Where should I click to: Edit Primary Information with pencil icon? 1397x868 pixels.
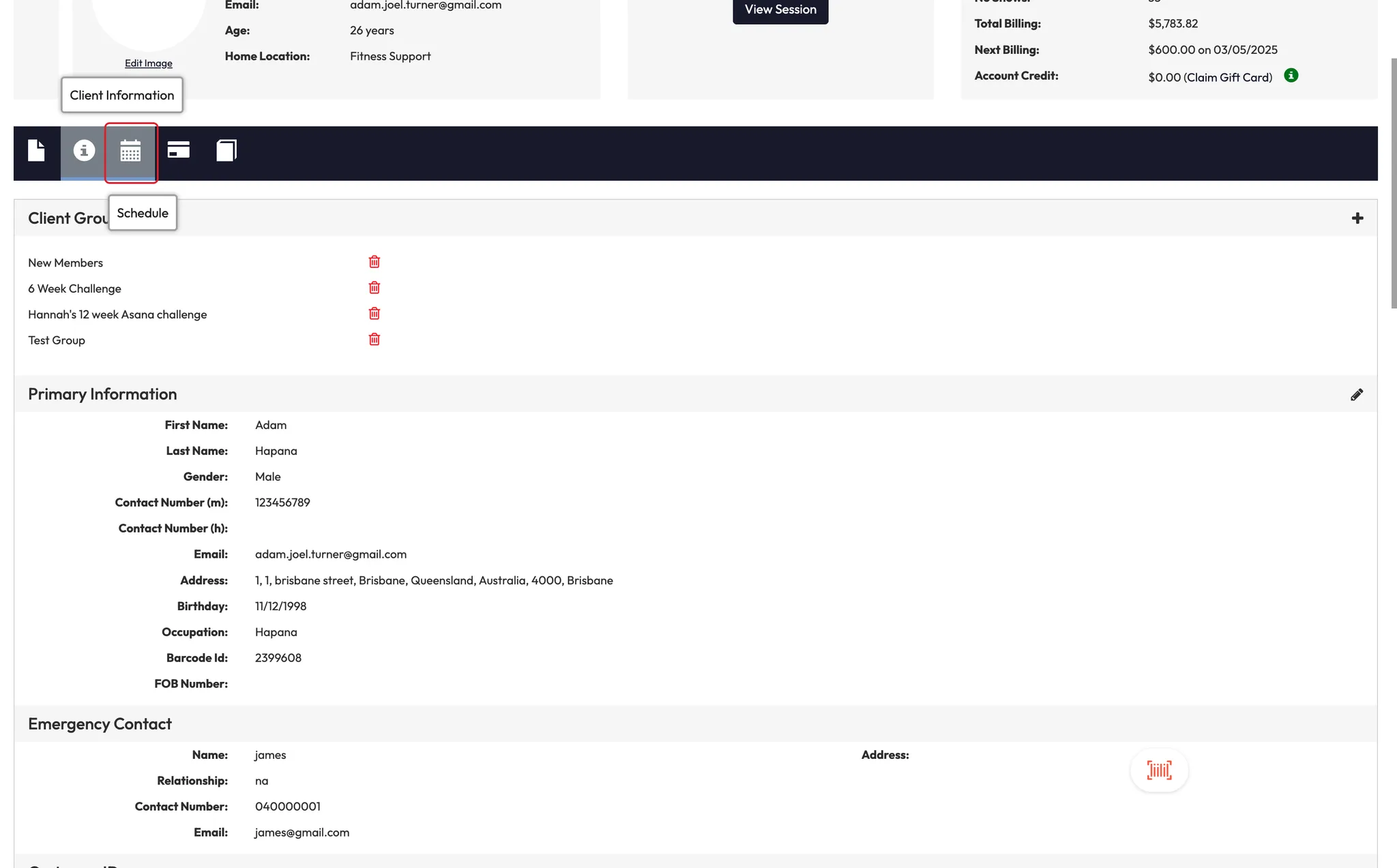coord(1357,395)
